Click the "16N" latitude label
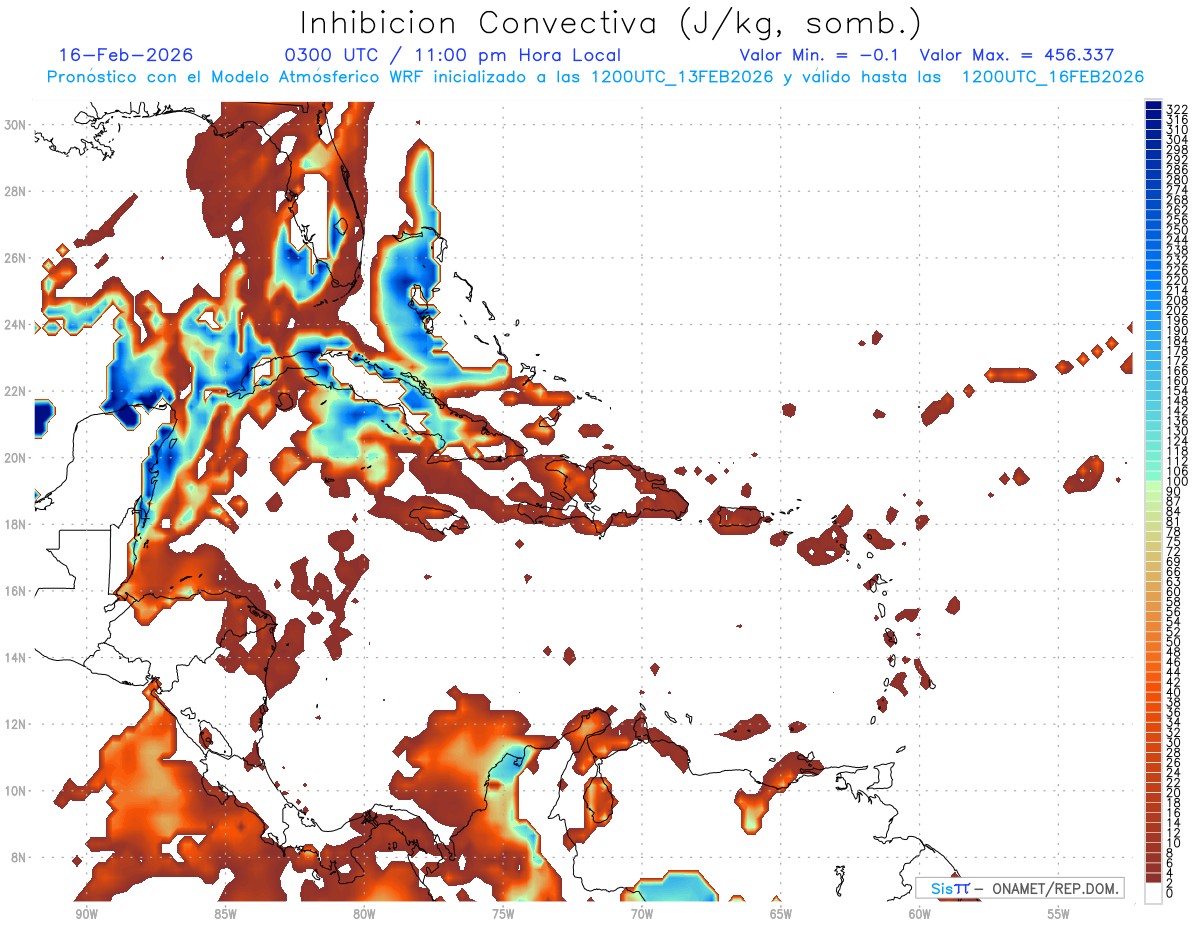 (17, 591)
